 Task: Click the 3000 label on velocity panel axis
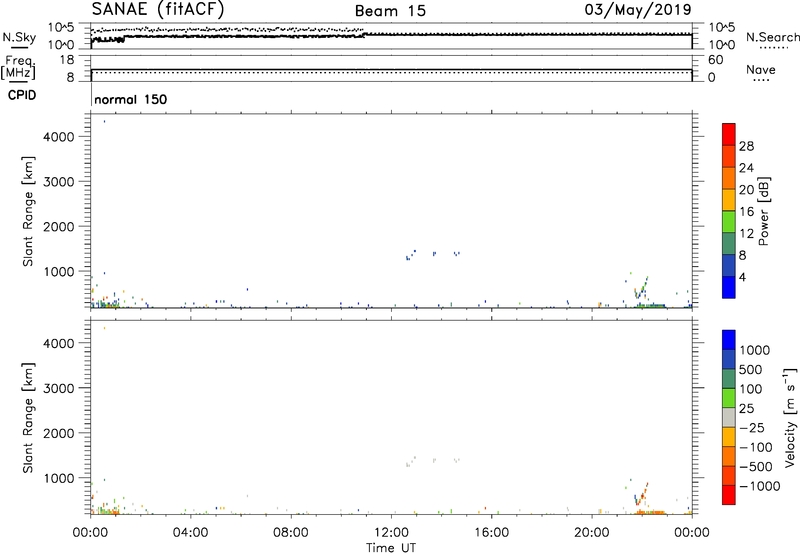[59, 388]
